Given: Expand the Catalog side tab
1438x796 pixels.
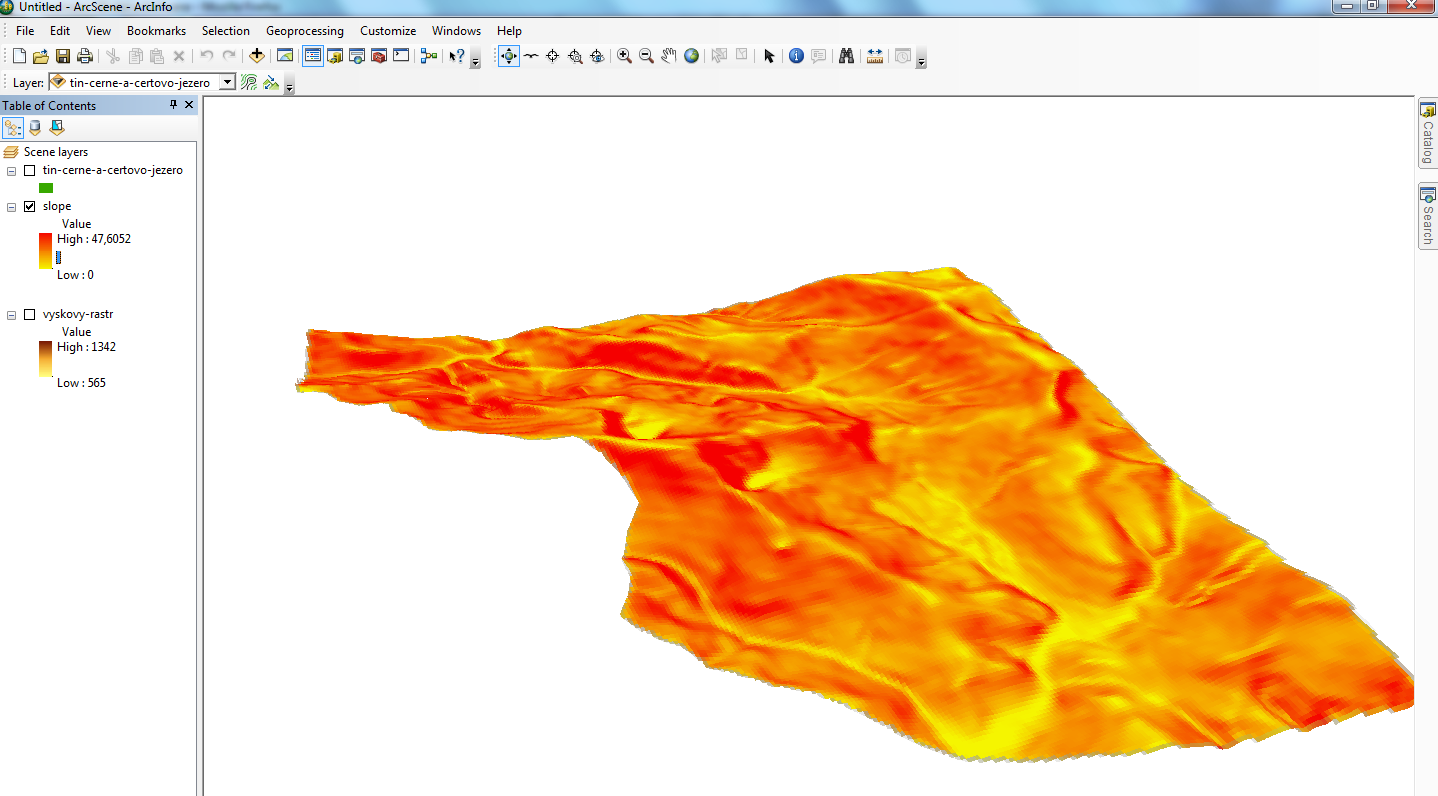Looking at the screenshot, I should tap(1427, 134).
